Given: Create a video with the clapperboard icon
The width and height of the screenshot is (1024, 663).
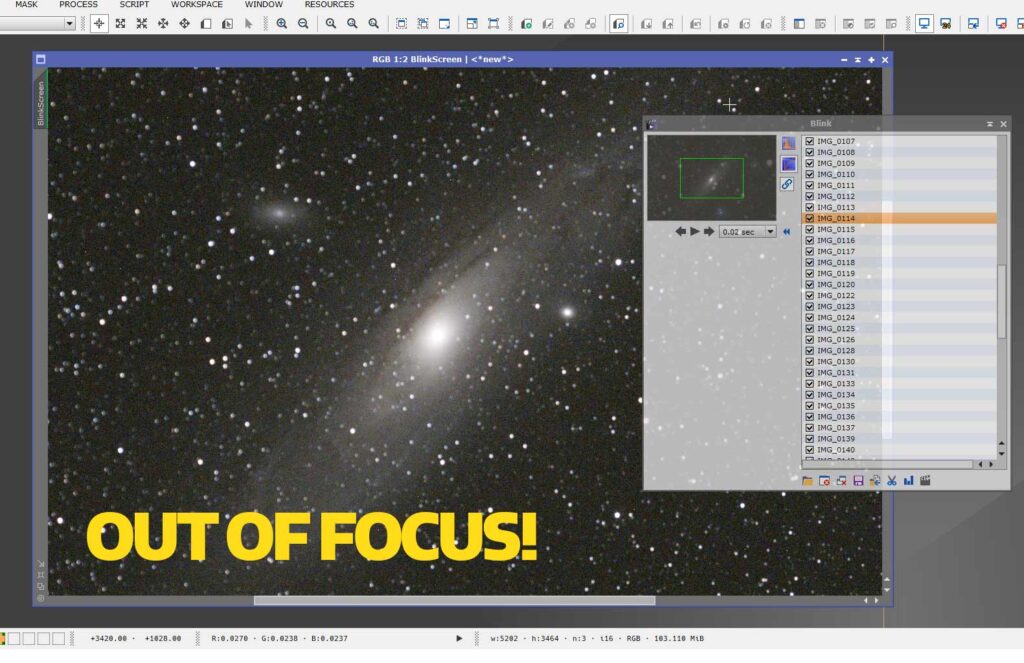Looking at the screenshot, I should click(924, 481).
